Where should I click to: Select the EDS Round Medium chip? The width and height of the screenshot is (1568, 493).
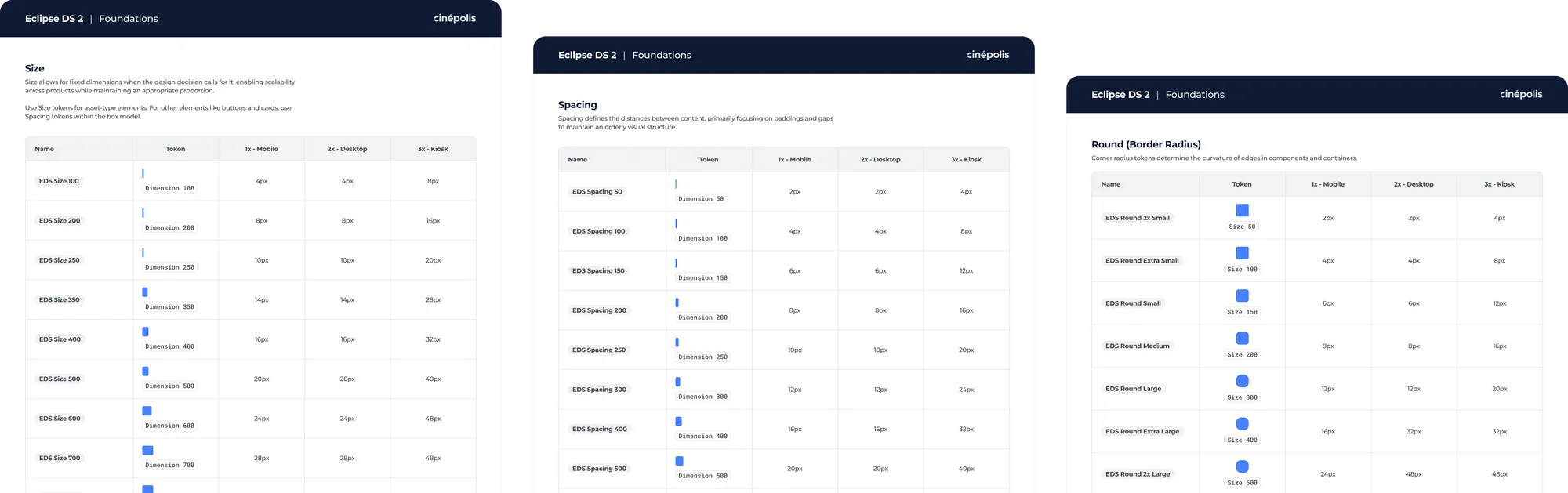pos(1138,346)
